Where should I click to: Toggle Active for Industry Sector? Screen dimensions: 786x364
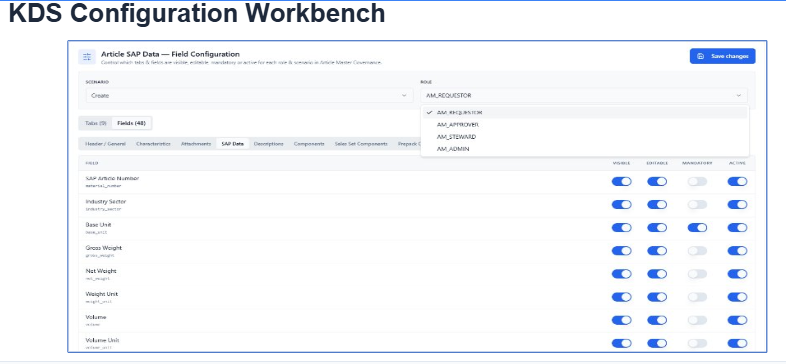click(737, 205)
